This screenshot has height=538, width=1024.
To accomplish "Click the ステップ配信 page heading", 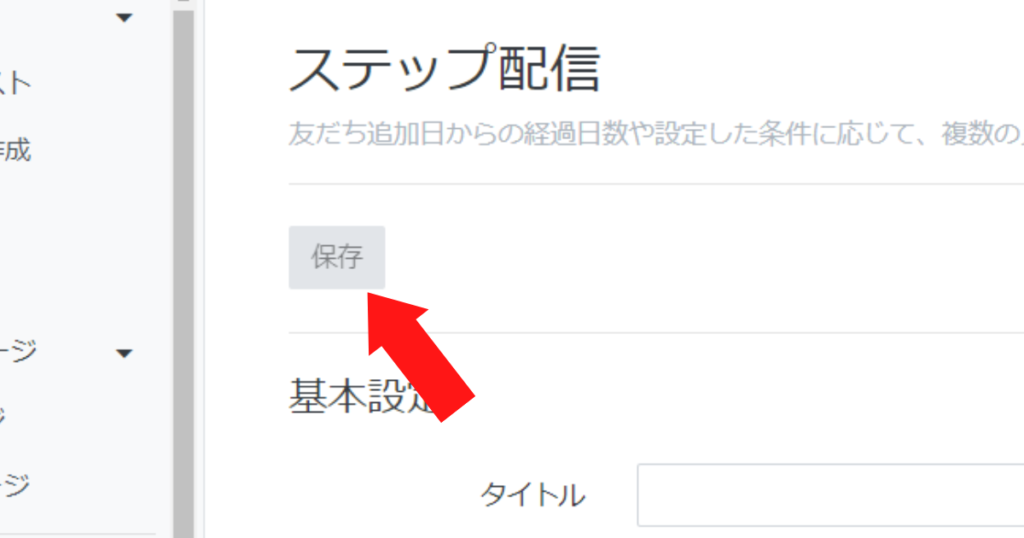I will coord(444,69).
